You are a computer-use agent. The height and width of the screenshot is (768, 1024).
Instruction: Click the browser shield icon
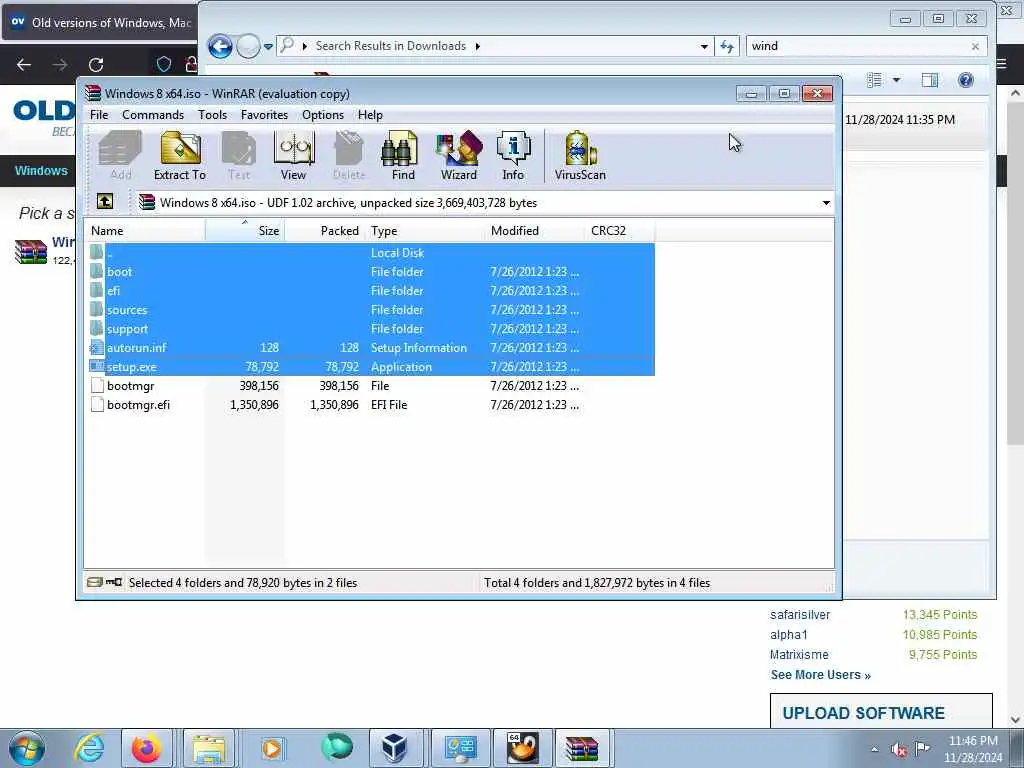click(164, 64)
